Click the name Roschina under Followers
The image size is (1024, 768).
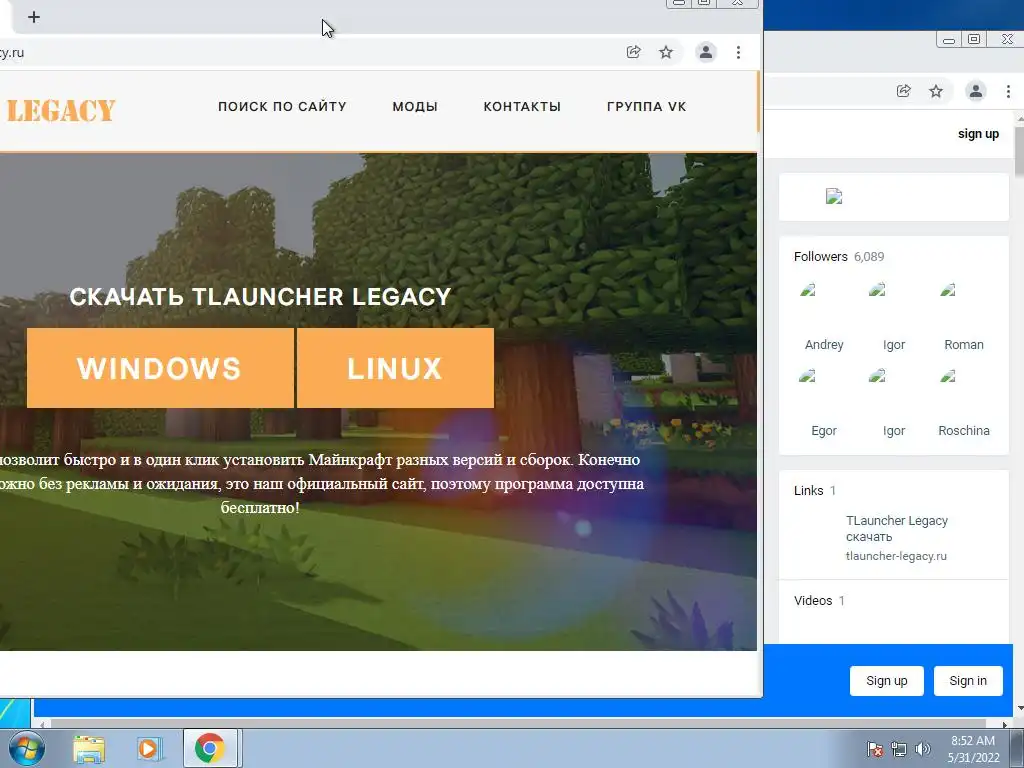coord(964,431)
